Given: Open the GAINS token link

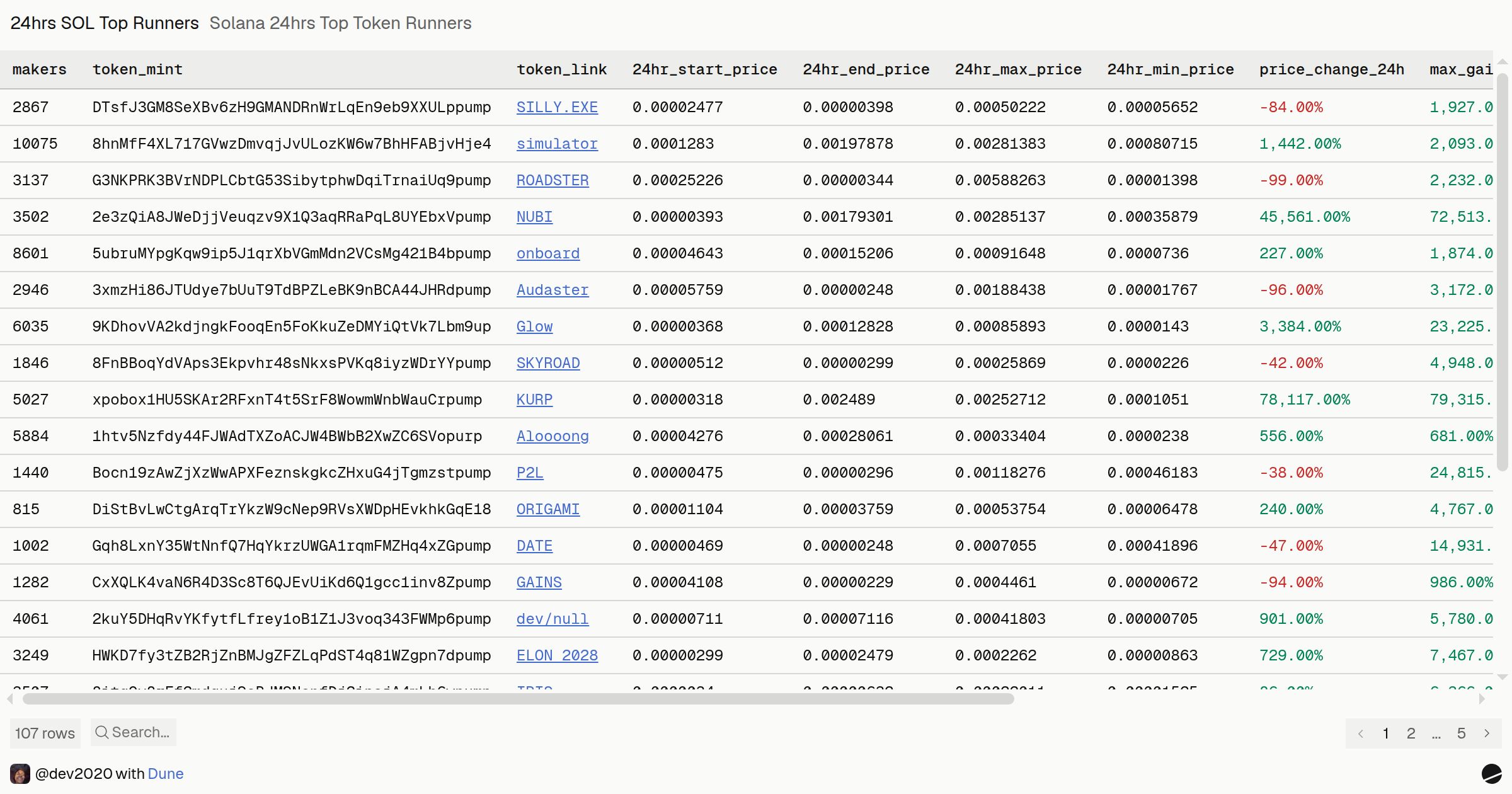Looking at the screenshot, I should click(x=539, y=582).
